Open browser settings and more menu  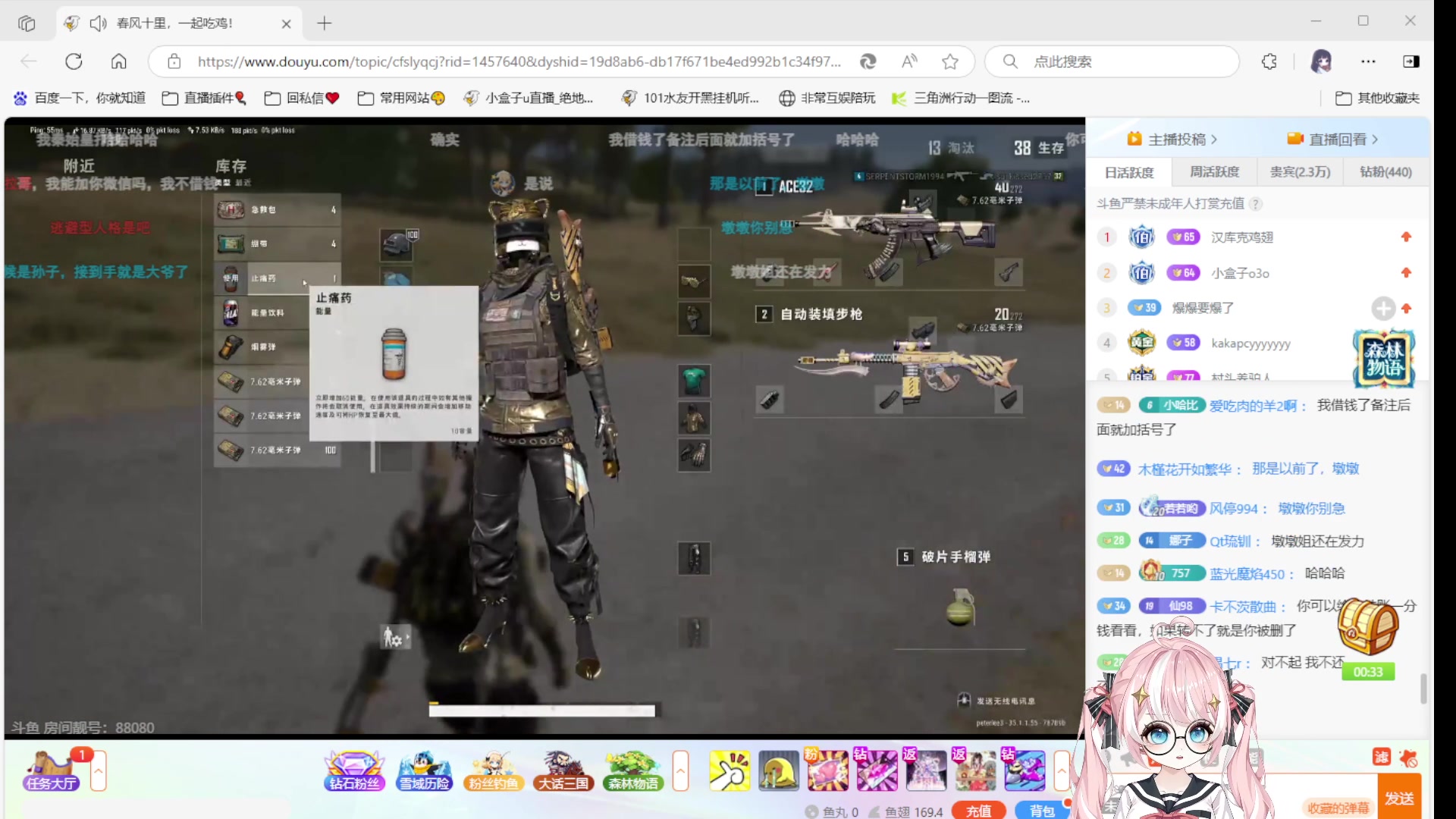(x=1368, y=61)
